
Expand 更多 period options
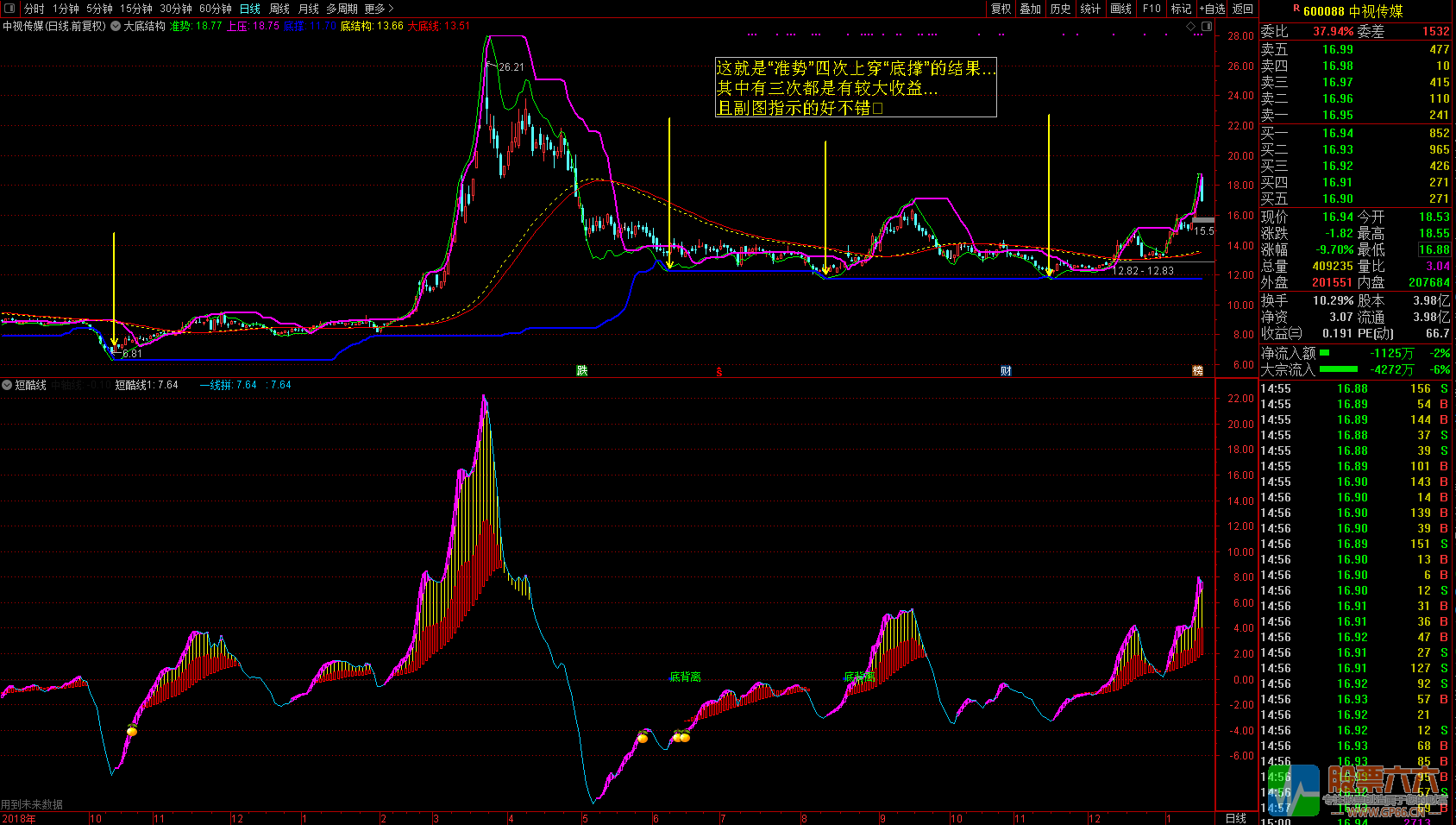coord(379,9)
